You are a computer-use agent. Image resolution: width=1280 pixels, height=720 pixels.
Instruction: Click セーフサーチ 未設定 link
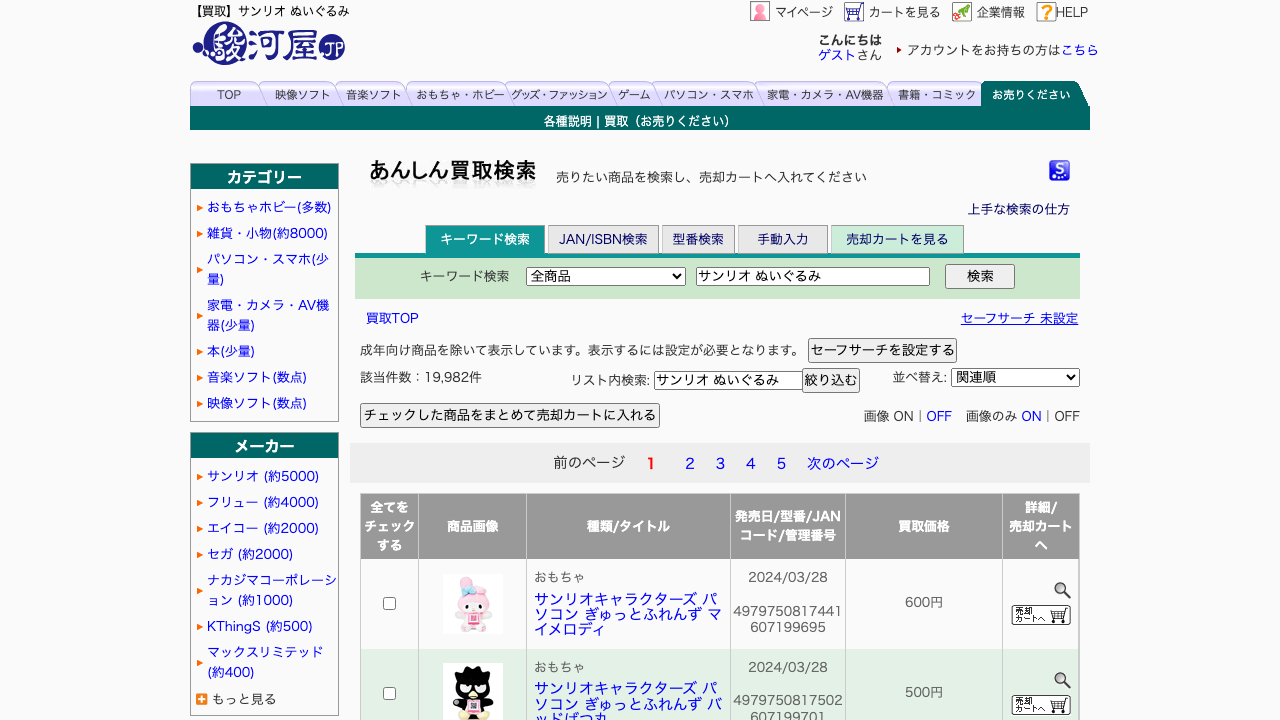(x=1019, y=318)
